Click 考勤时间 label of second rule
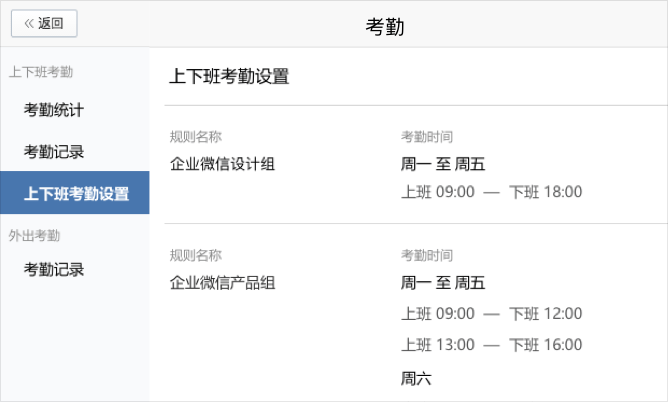Viewport: 668px width, 402px height. (x=426, y=256)
